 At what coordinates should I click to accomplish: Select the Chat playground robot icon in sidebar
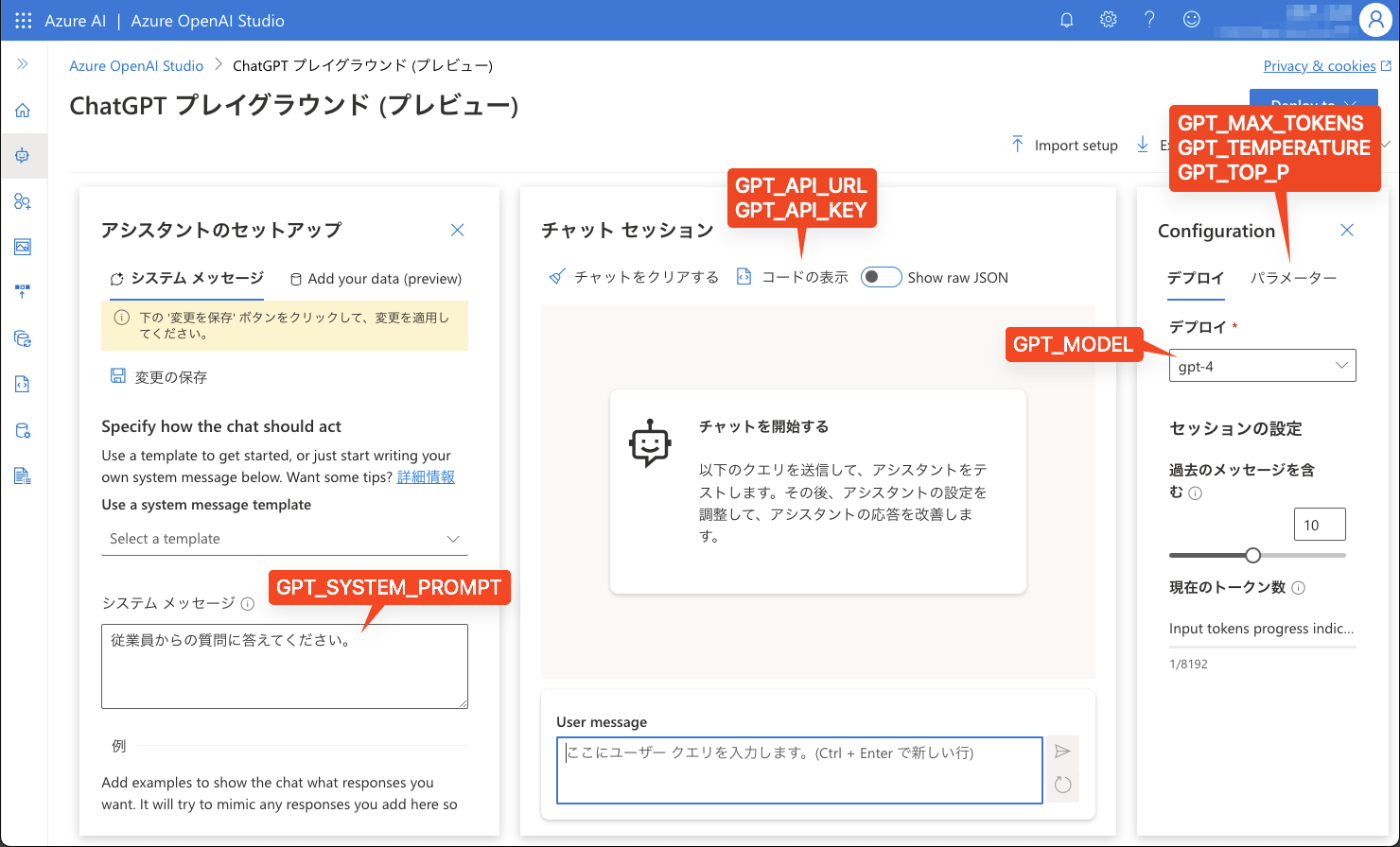point(23,155)
